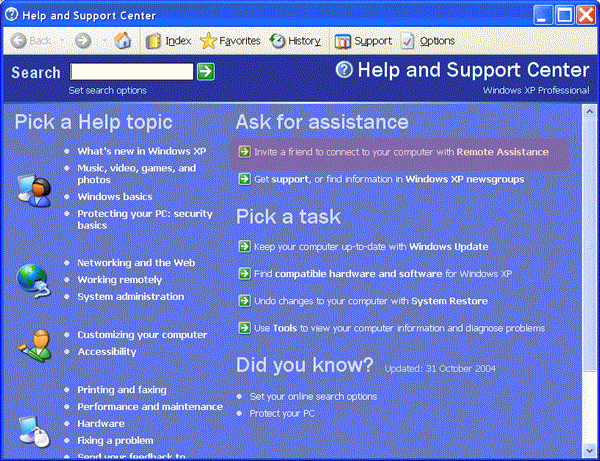This screenshot has width=600, height=461.
Task: Open the Support toolbar icon
Action: point(342,41)
